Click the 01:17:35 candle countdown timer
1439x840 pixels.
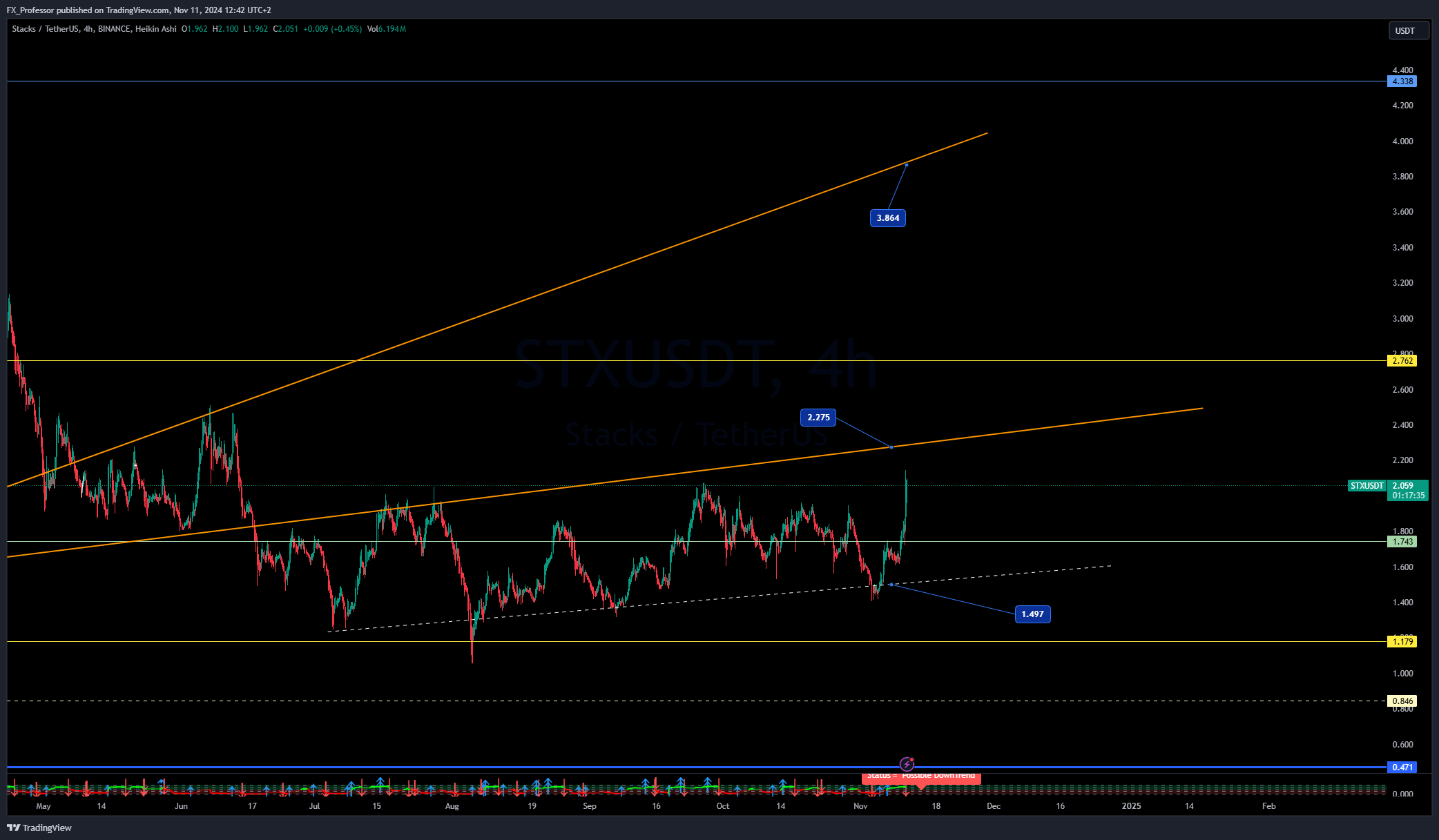(1408, 496)
